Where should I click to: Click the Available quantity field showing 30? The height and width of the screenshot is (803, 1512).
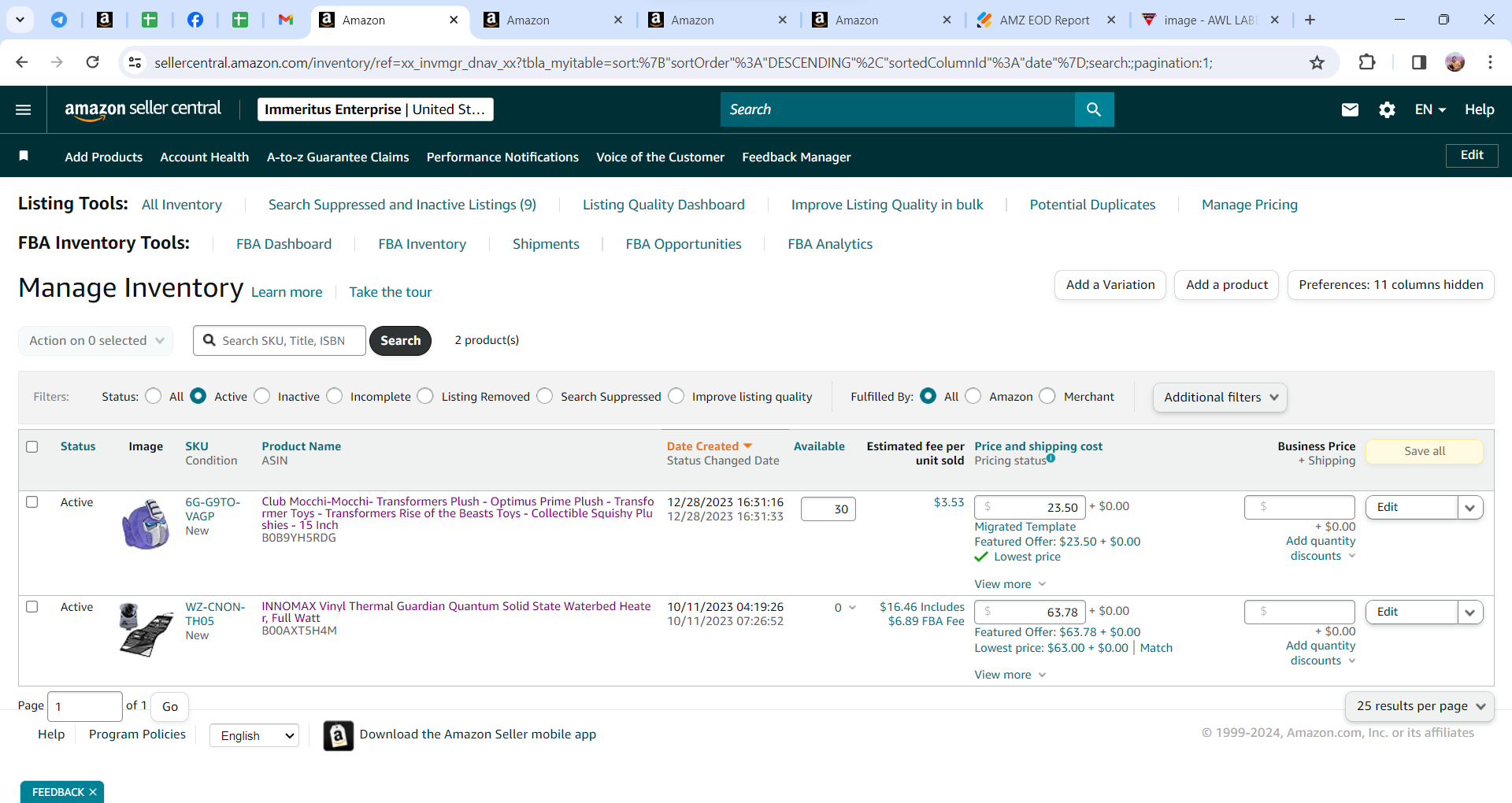click(828, 509)
